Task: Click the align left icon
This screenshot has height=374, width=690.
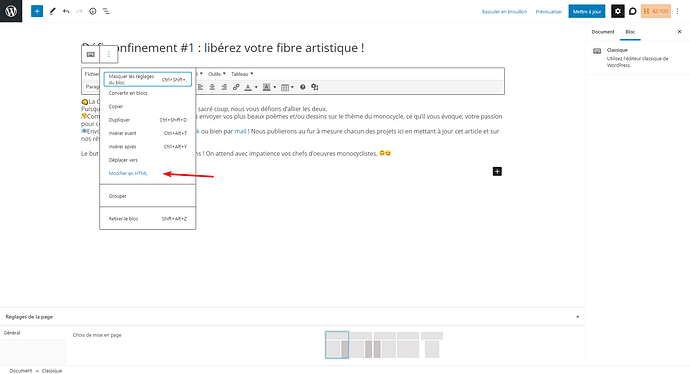Action: coord(200,87)
